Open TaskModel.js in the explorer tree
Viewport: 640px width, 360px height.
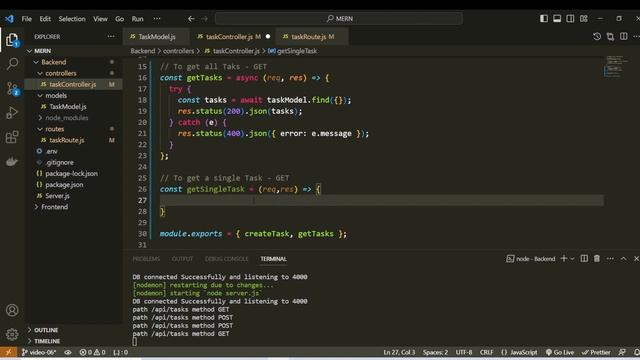tap(68, 107)
